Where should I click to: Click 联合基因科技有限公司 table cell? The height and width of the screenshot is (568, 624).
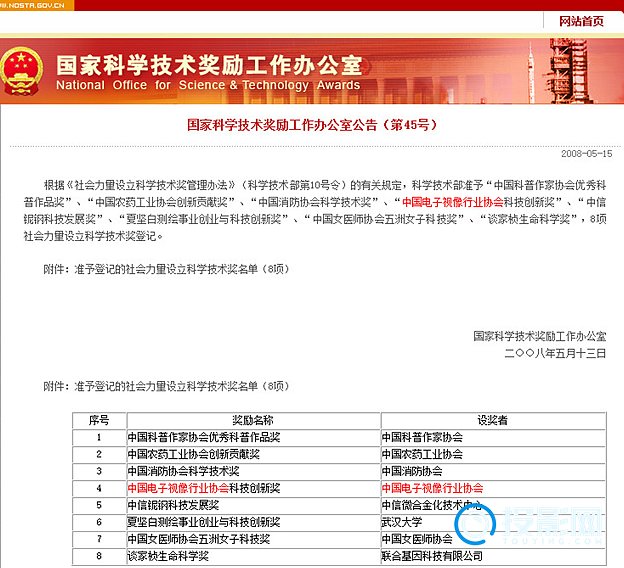[x=432, y=556]
